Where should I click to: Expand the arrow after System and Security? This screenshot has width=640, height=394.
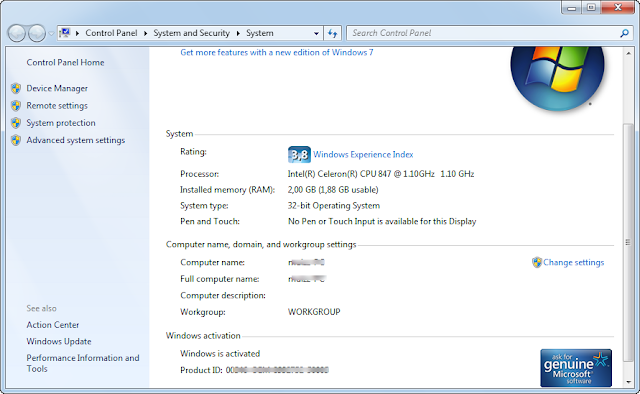pyautogui.click(x=238, y=33)
